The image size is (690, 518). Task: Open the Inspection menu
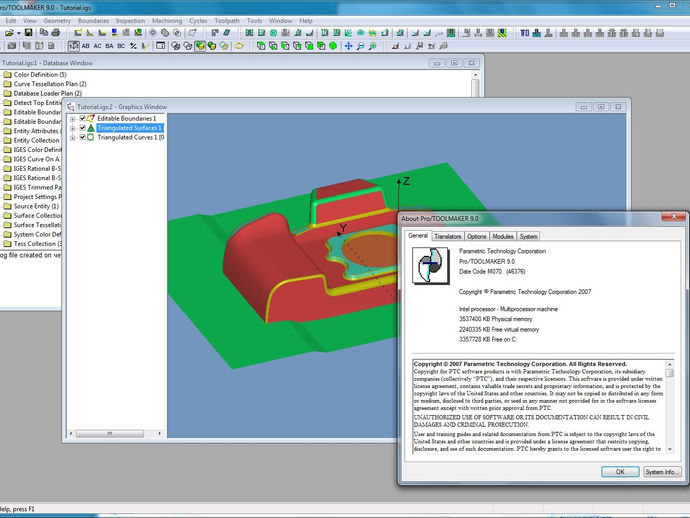pyautogui.click(x=130, y=21)
